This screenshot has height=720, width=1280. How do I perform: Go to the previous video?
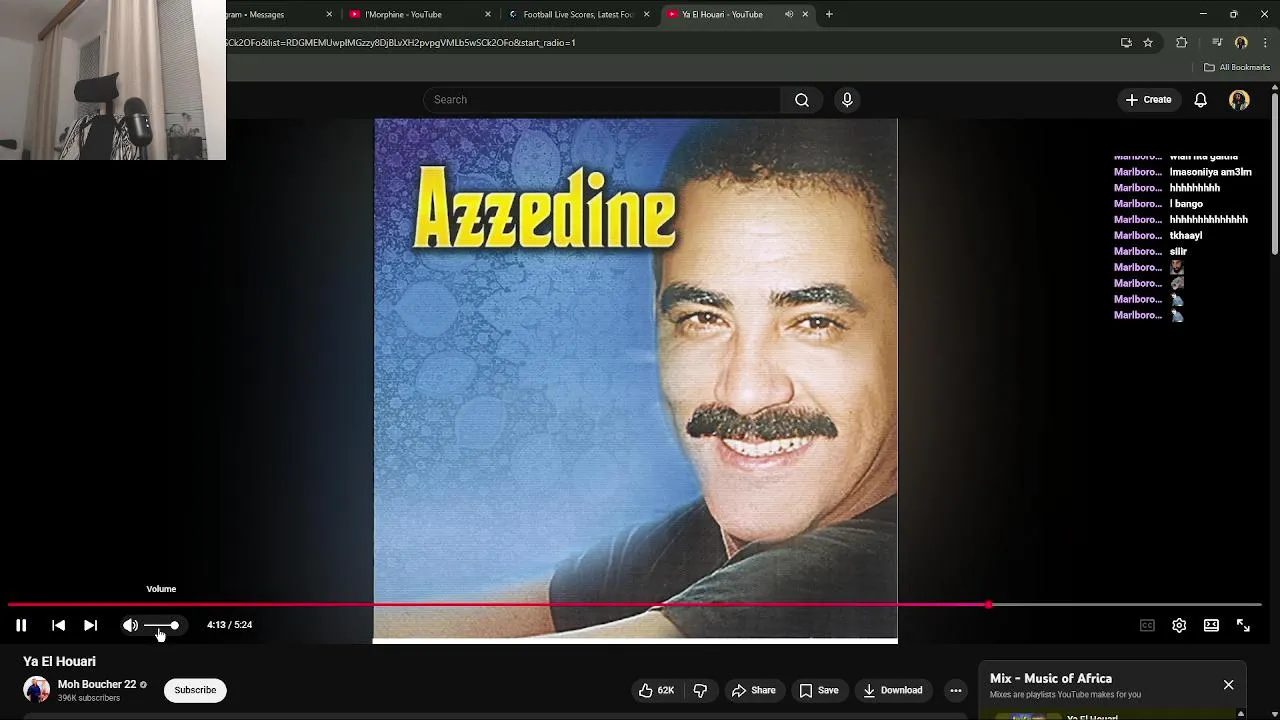[58, 625]
